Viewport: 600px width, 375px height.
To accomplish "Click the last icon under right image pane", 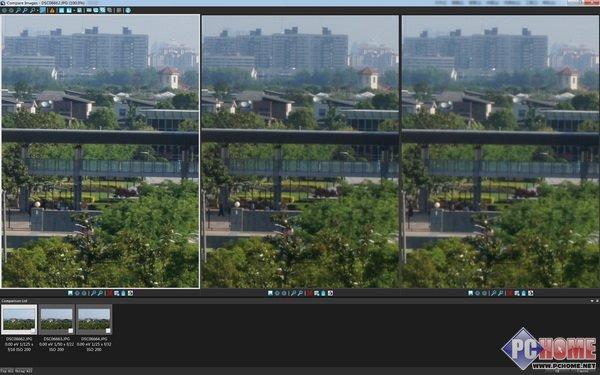I will click(x=530, y=293).
